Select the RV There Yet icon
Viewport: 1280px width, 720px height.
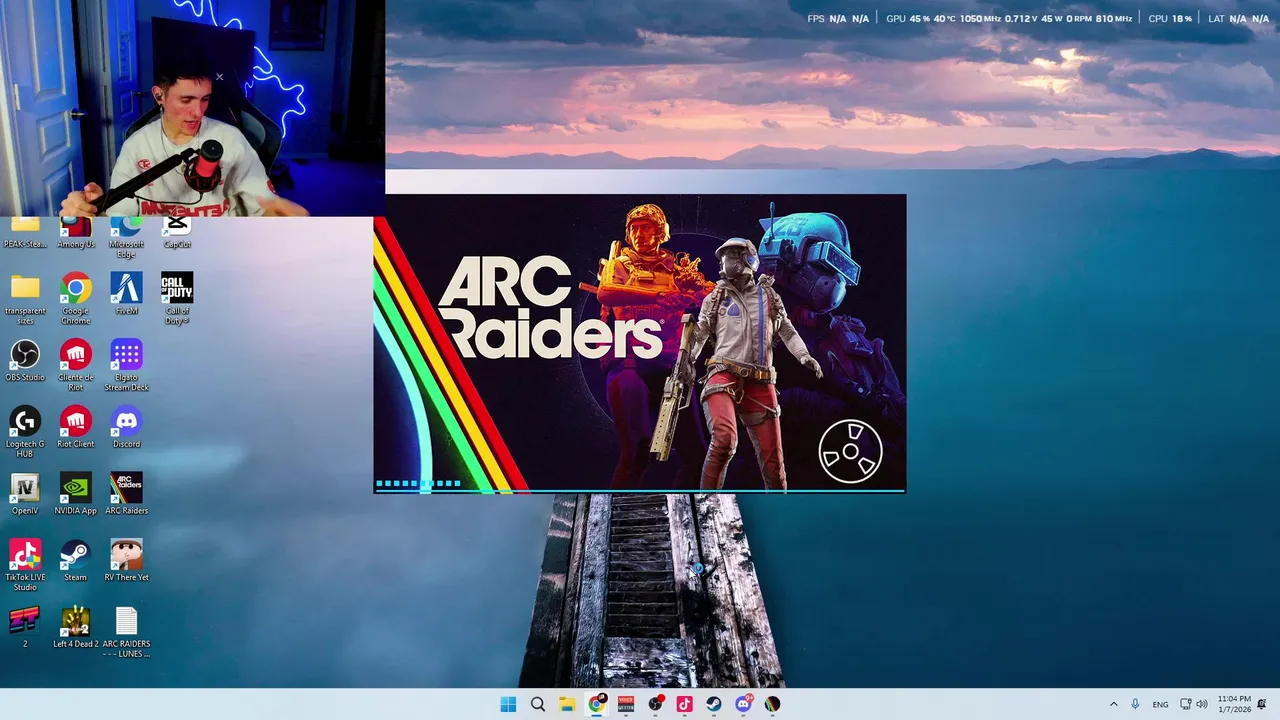tap(126, 561)
